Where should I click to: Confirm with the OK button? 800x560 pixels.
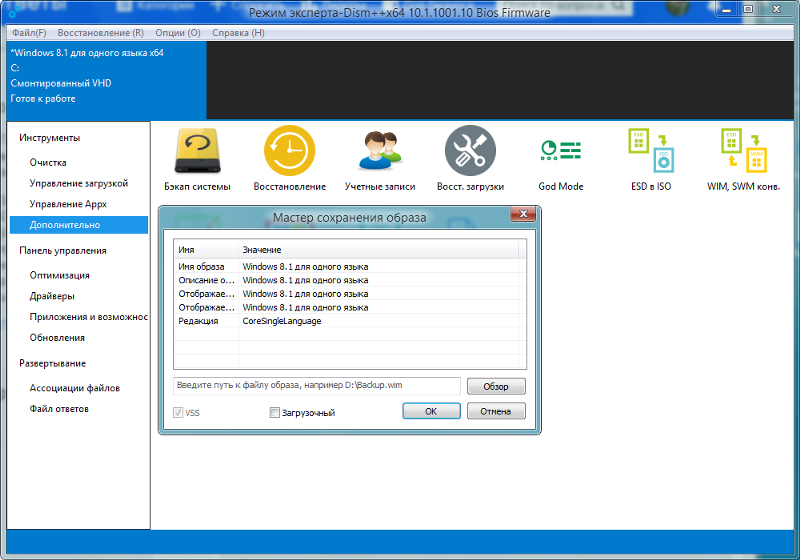pyautogui.click(x=431, y=411)
